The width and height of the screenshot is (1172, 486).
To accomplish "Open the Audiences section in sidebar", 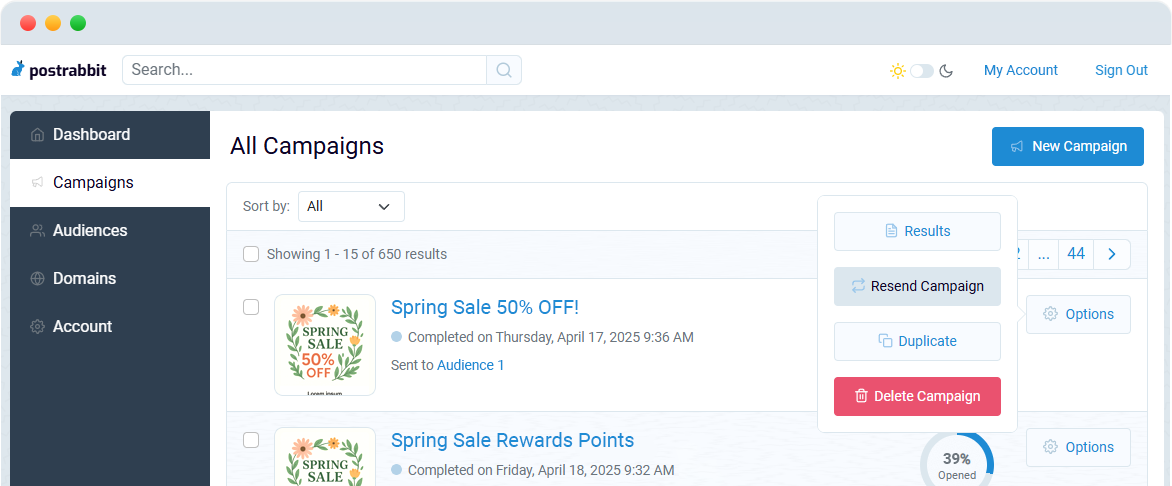I will (110, 230).
